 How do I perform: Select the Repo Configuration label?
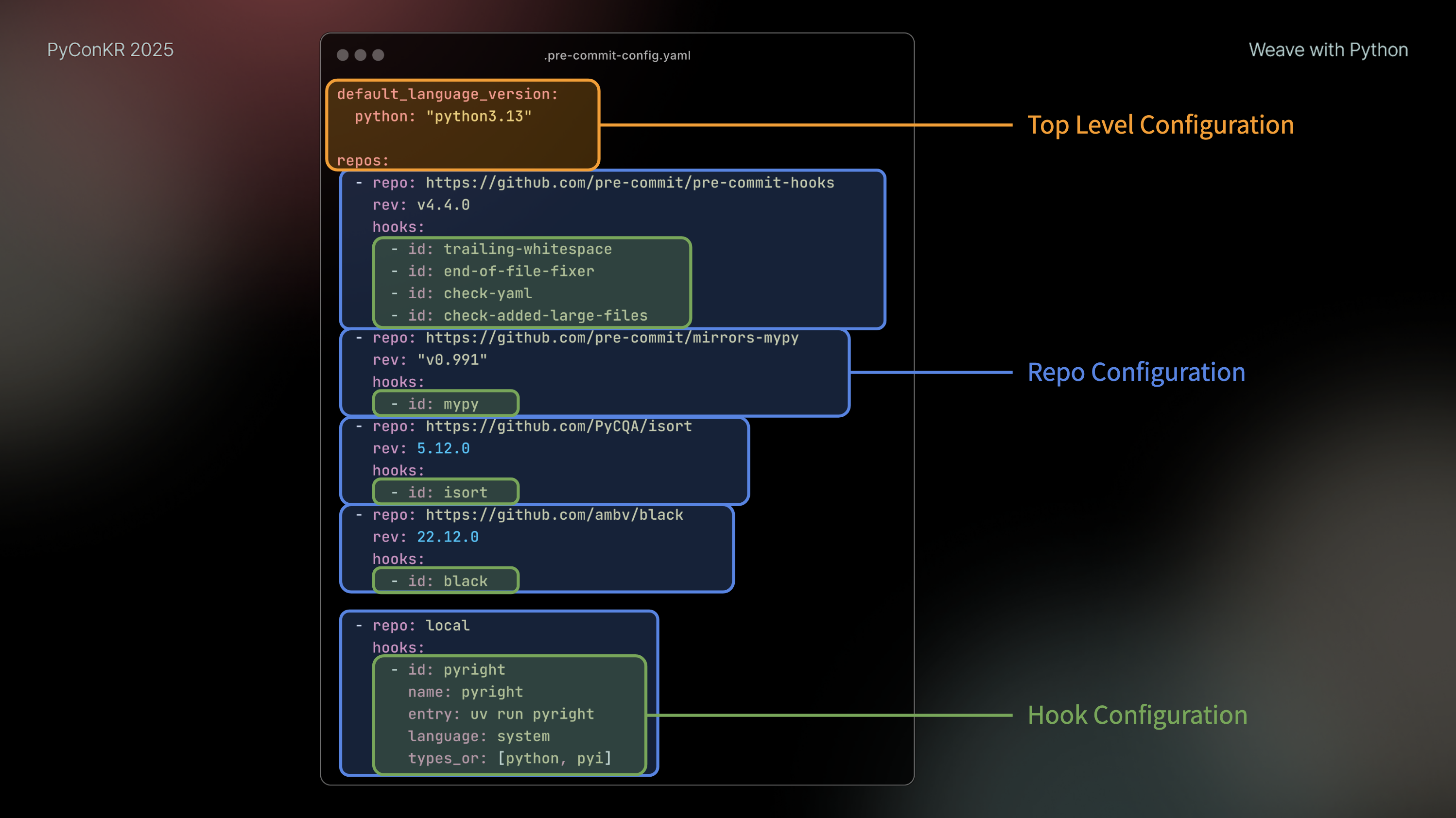[1136, 372]
